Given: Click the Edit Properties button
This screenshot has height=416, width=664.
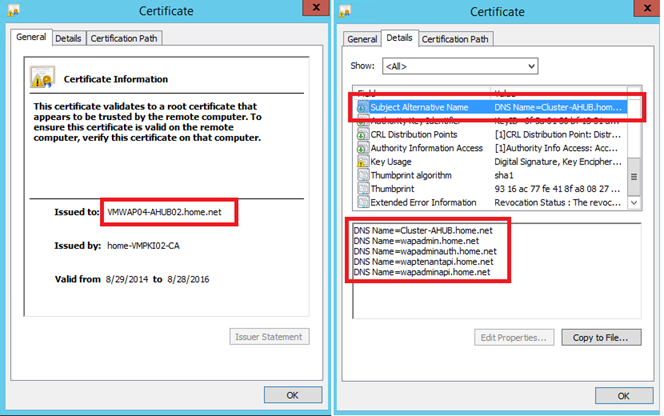Looking at the screenshot, I should 514,338.
